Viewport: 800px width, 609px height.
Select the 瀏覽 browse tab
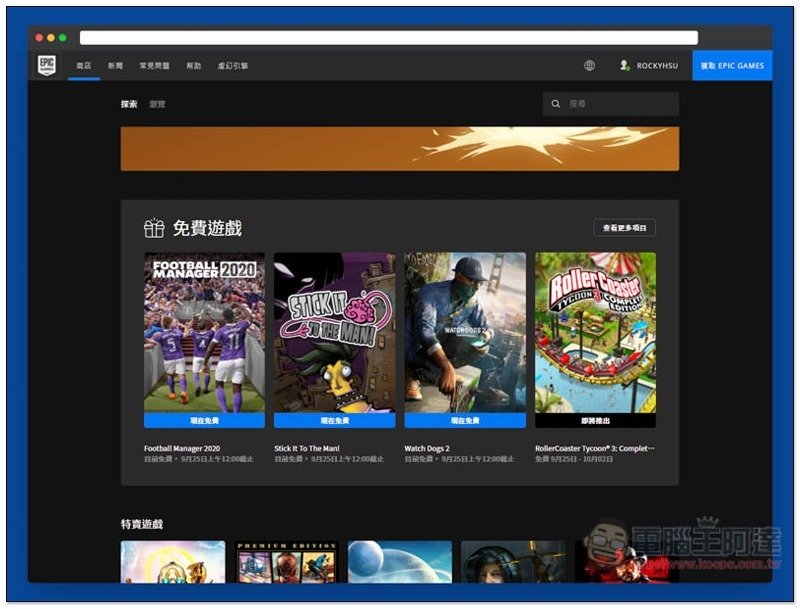click(157, 104)
